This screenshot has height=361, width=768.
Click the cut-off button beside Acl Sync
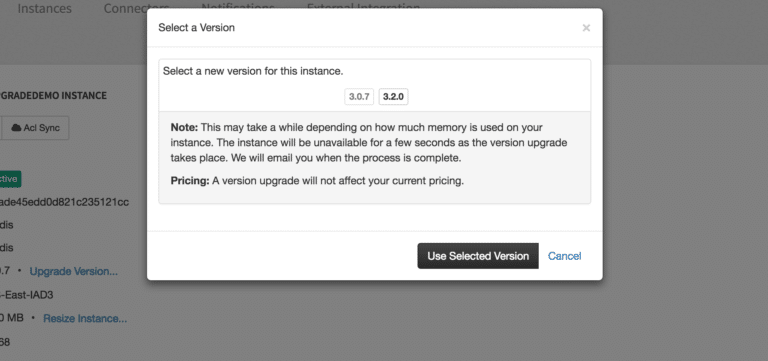pyautogui.click(x=0, y=128)
